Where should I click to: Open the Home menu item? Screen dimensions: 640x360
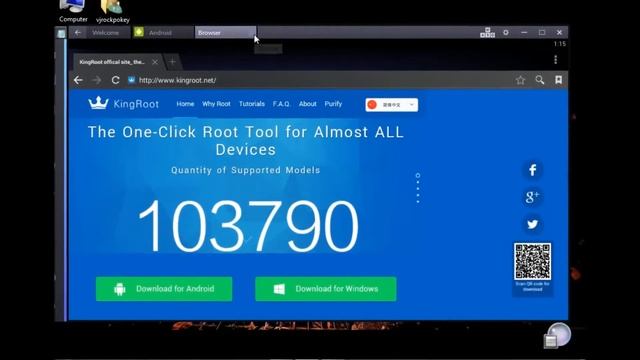pos(185,104)
